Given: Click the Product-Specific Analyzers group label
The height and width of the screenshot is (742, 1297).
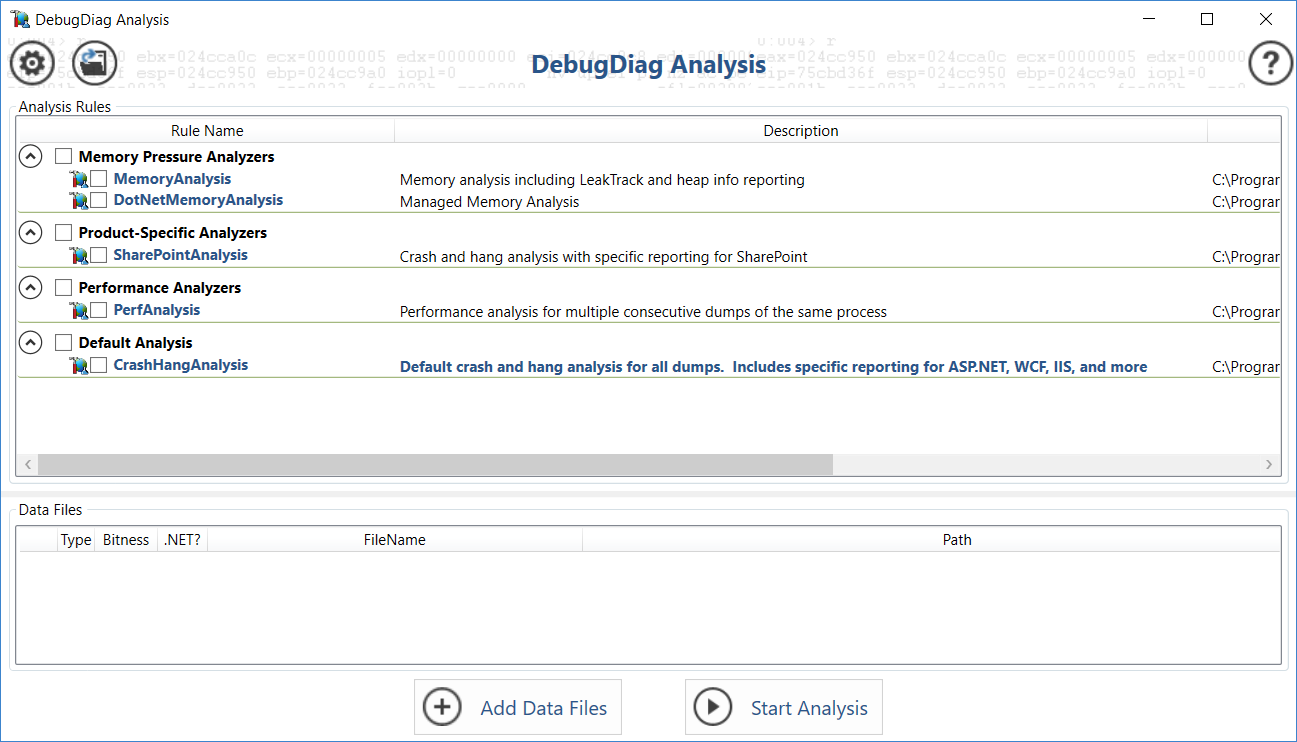Looking at the screenshot, I should point(173,233).
